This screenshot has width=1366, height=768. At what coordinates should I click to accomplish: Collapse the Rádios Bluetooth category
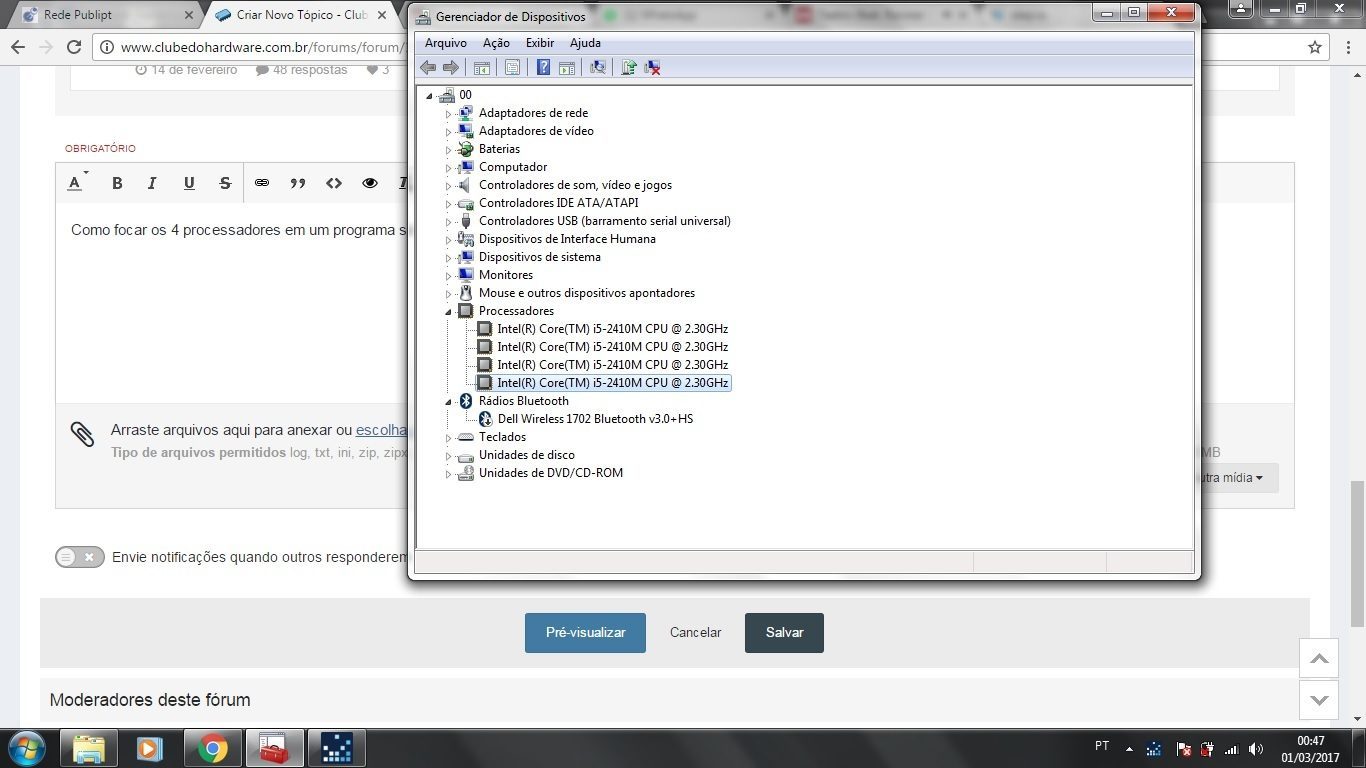(x=448, y=401)
